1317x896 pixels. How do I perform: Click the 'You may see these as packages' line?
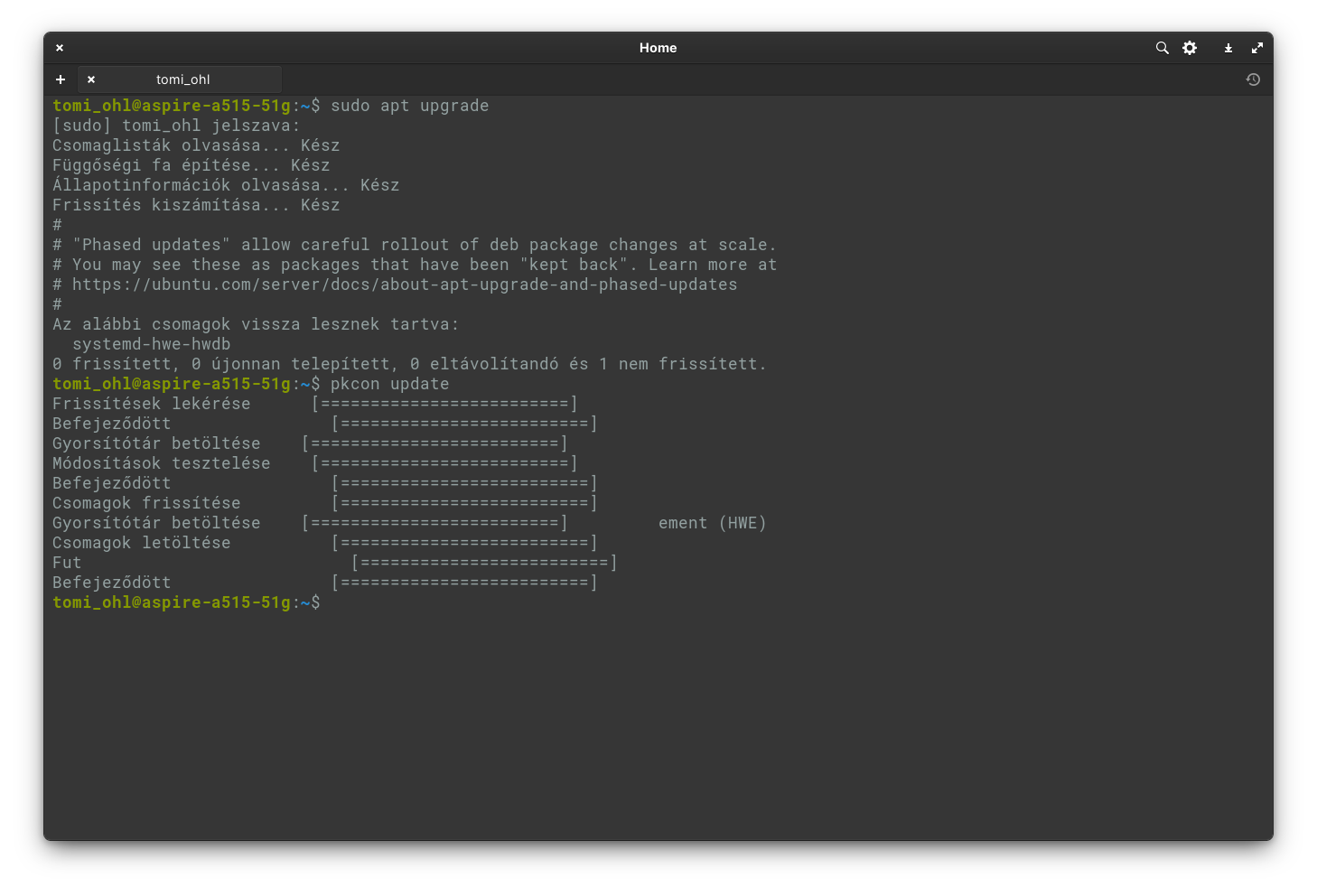tap(415, 265)
